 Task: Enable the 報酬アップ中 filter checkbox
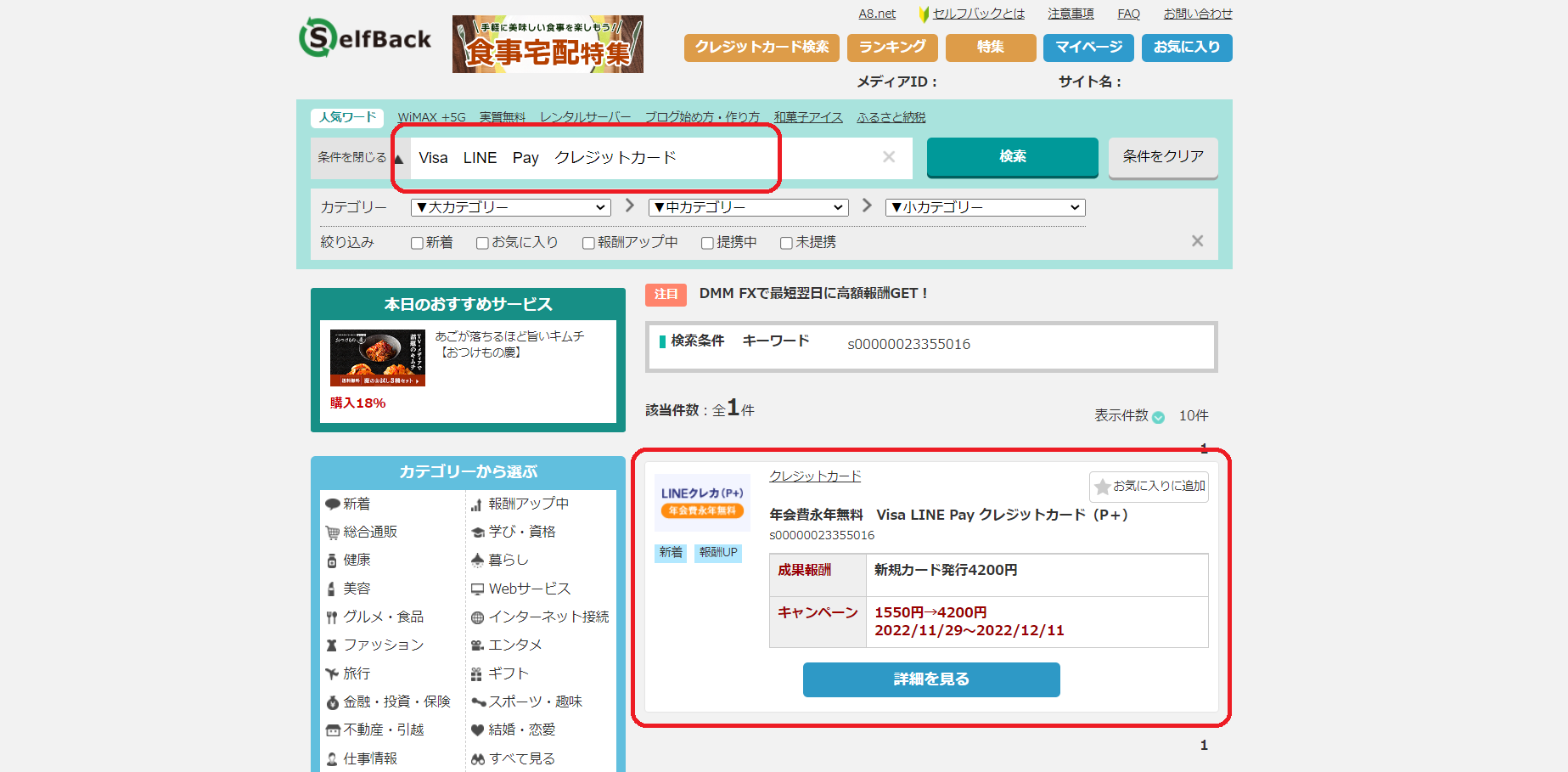588,243
